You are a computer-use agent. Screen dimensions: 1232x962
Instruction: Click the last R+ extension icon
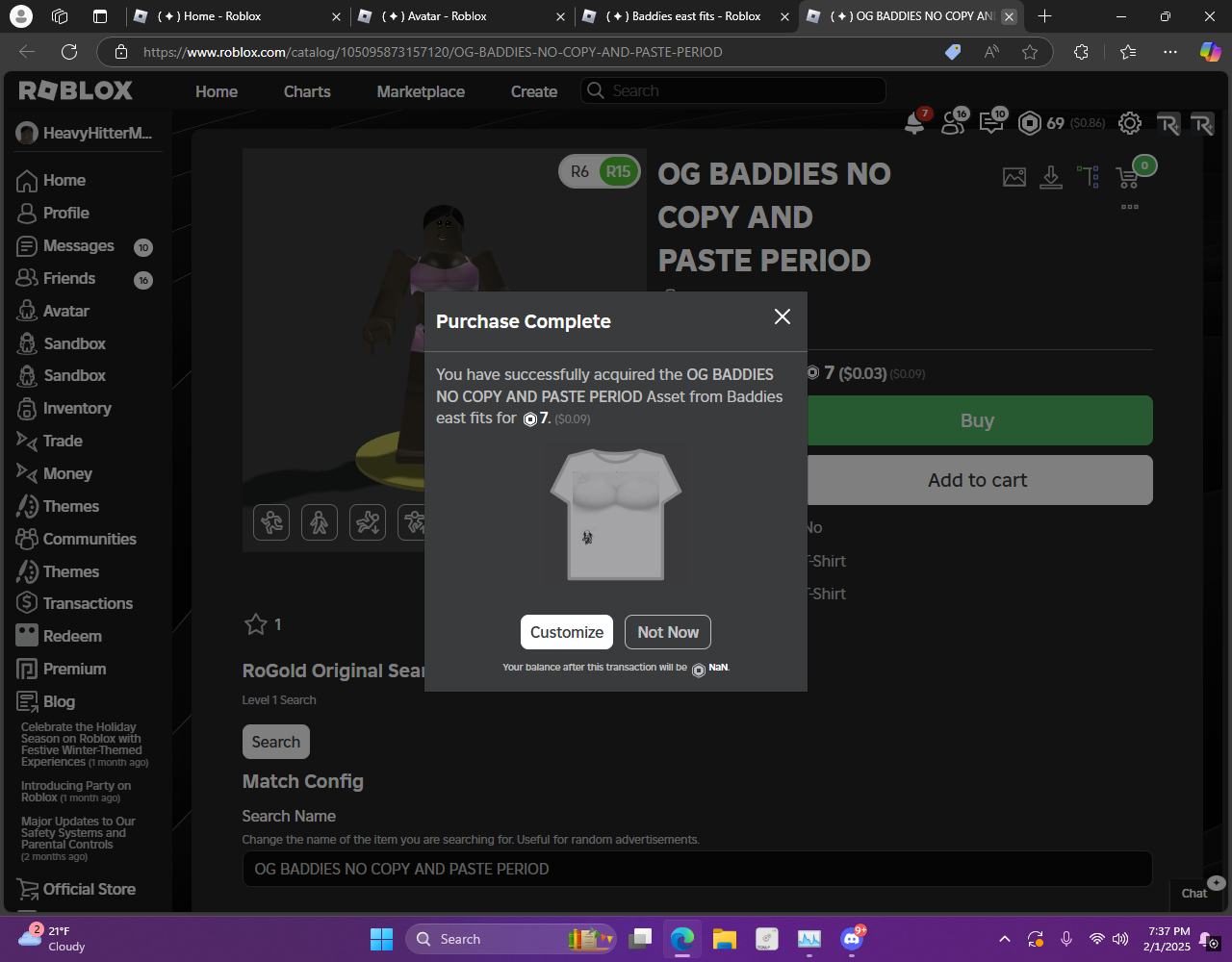pos(1202,123)
